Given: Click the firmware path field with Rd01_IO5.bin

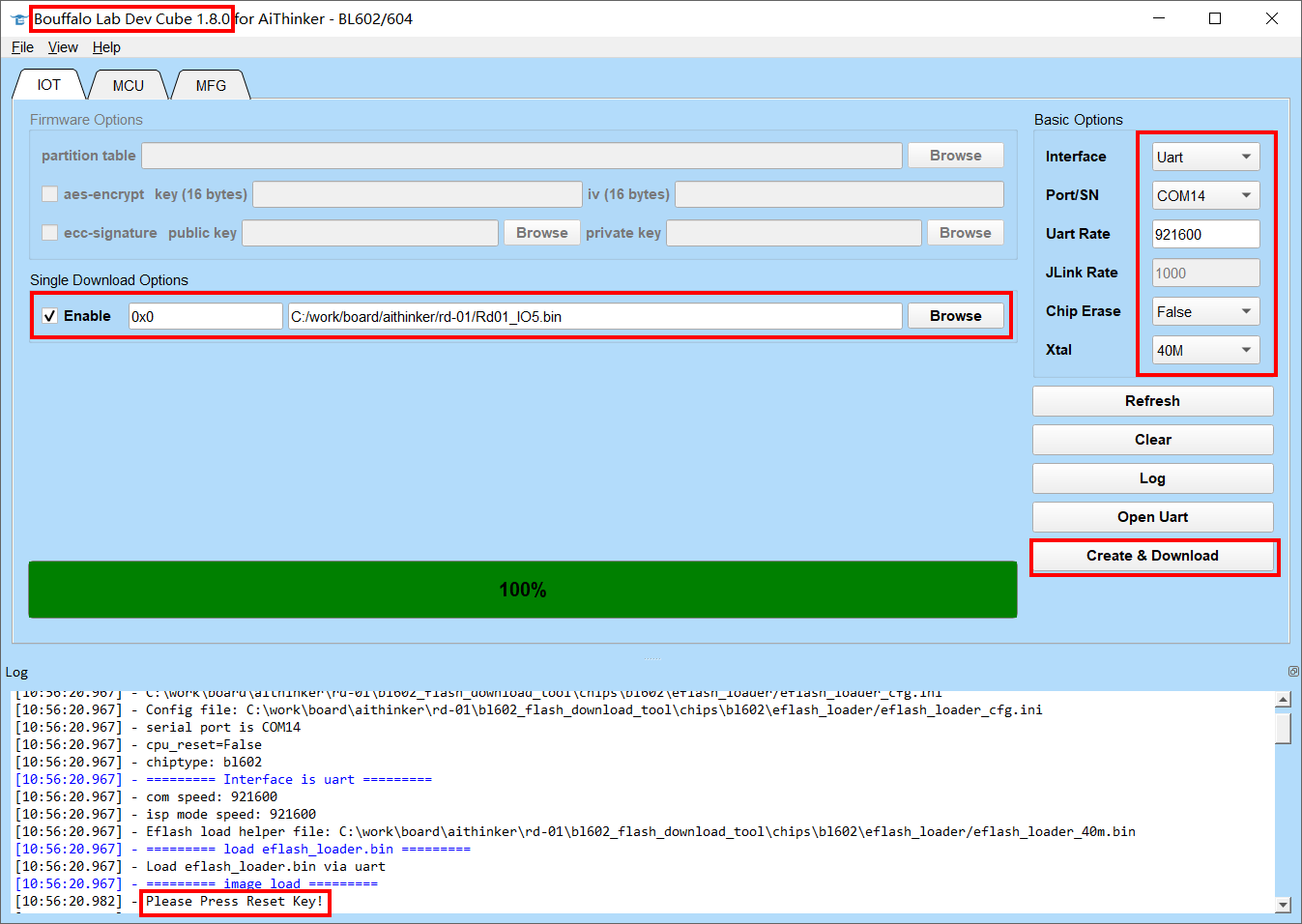Looking at the screenshot, I should (594, 316).
